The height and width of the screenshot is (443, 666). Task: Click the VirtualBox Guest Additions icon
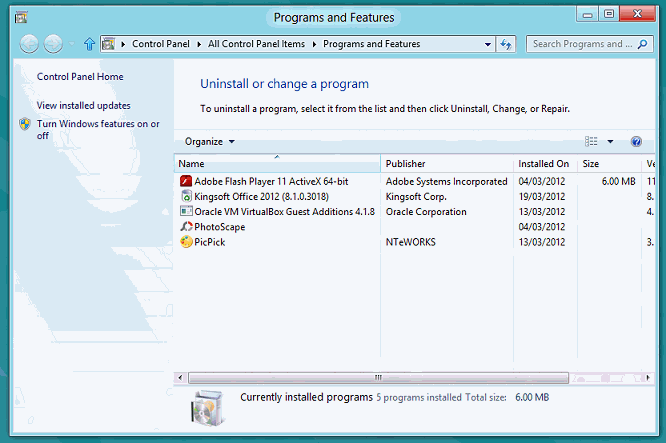[x=186, y=211]
